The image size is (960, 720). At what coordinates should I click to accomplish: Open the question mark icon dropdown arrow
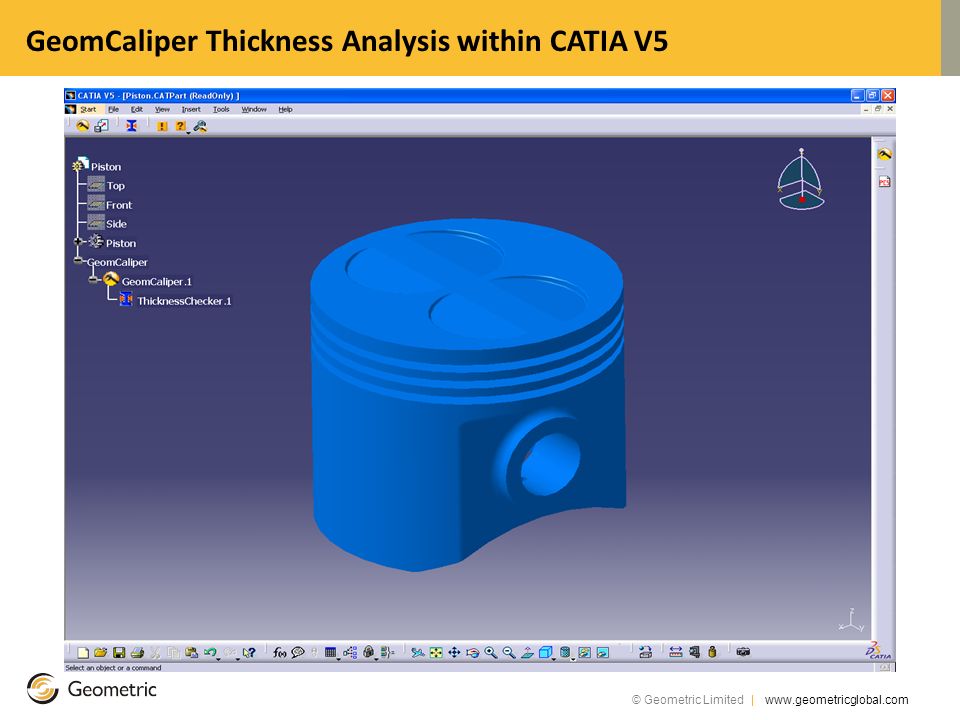(187, 132)
